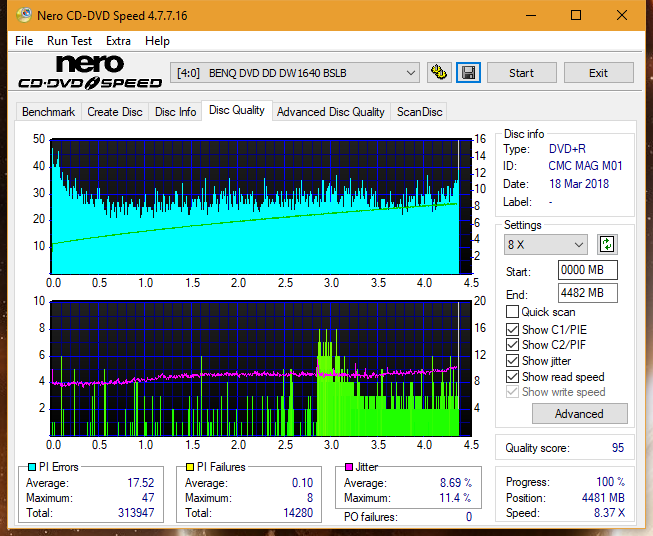Click the End position 4482 MB field
The image size is (653, 536).
587,293
